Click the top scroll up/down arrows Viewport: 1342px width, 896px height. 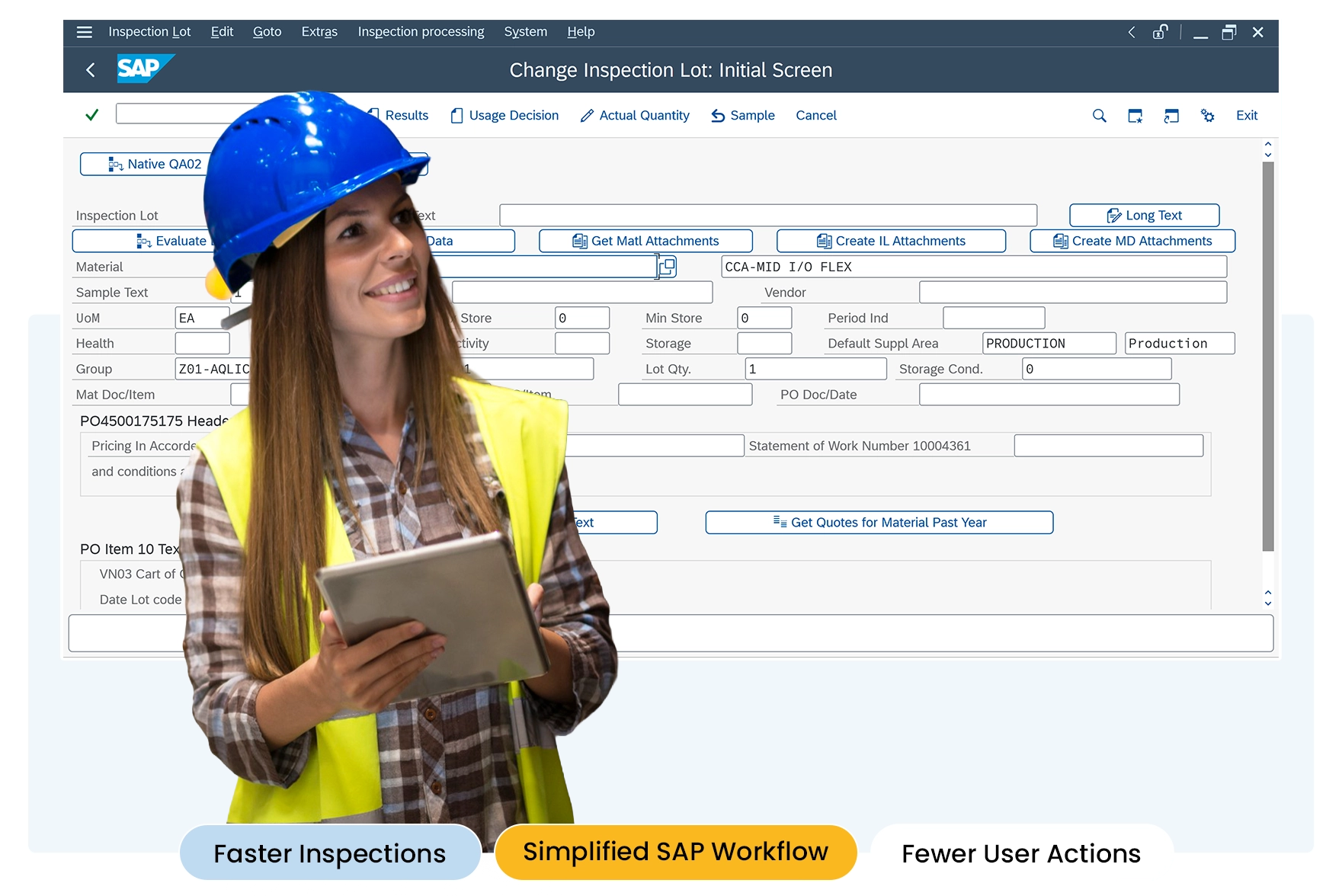coord(1268,149)
